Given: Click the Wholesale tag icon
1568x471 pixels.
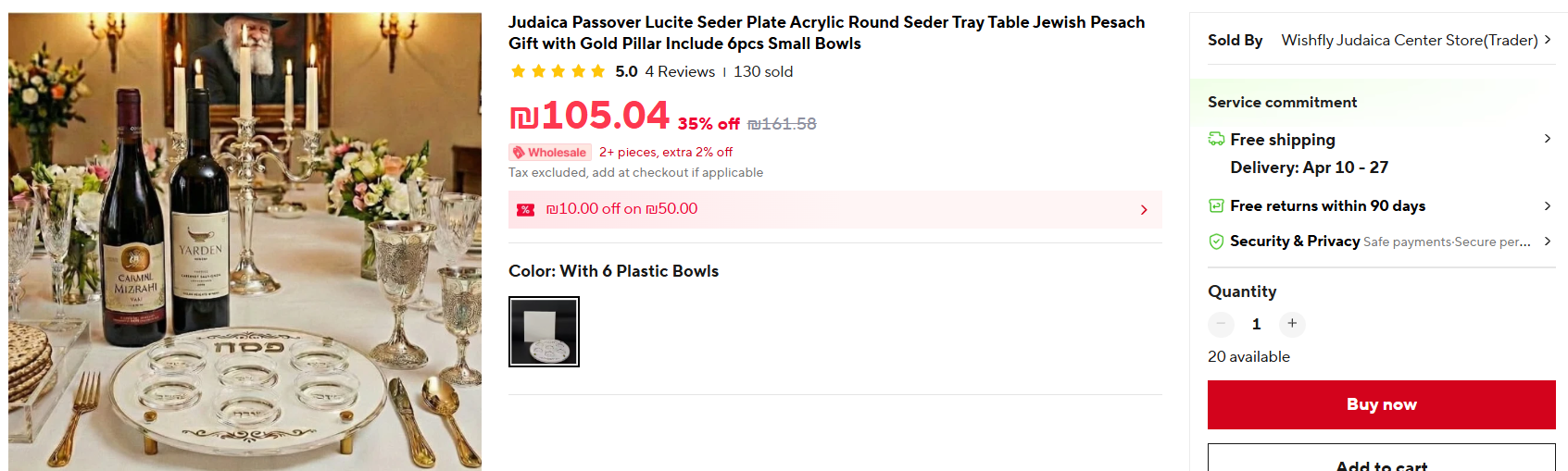Looking at the screenshot, I should click(x=519, y=153).
